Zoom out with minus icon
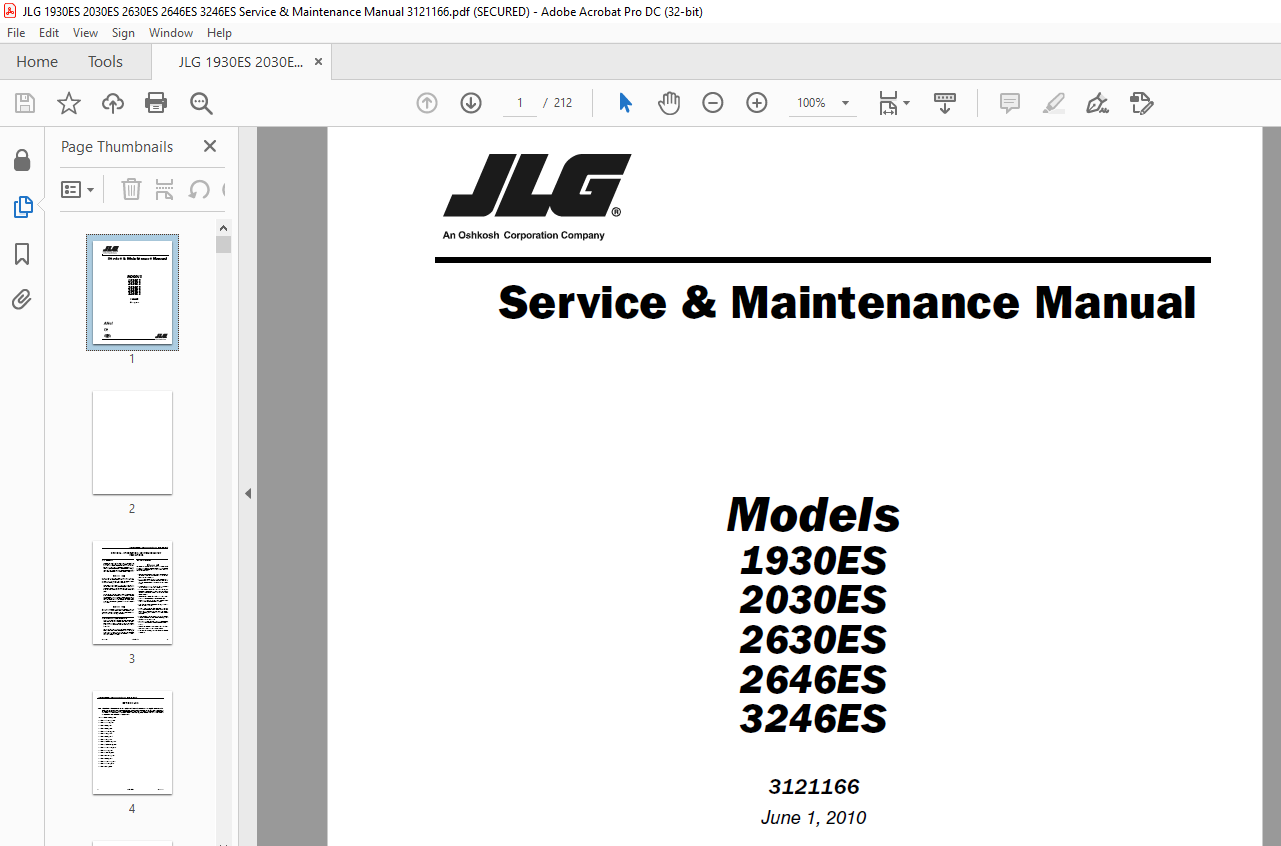Viewport: 1281px width, 846px height. coord(713,103)
